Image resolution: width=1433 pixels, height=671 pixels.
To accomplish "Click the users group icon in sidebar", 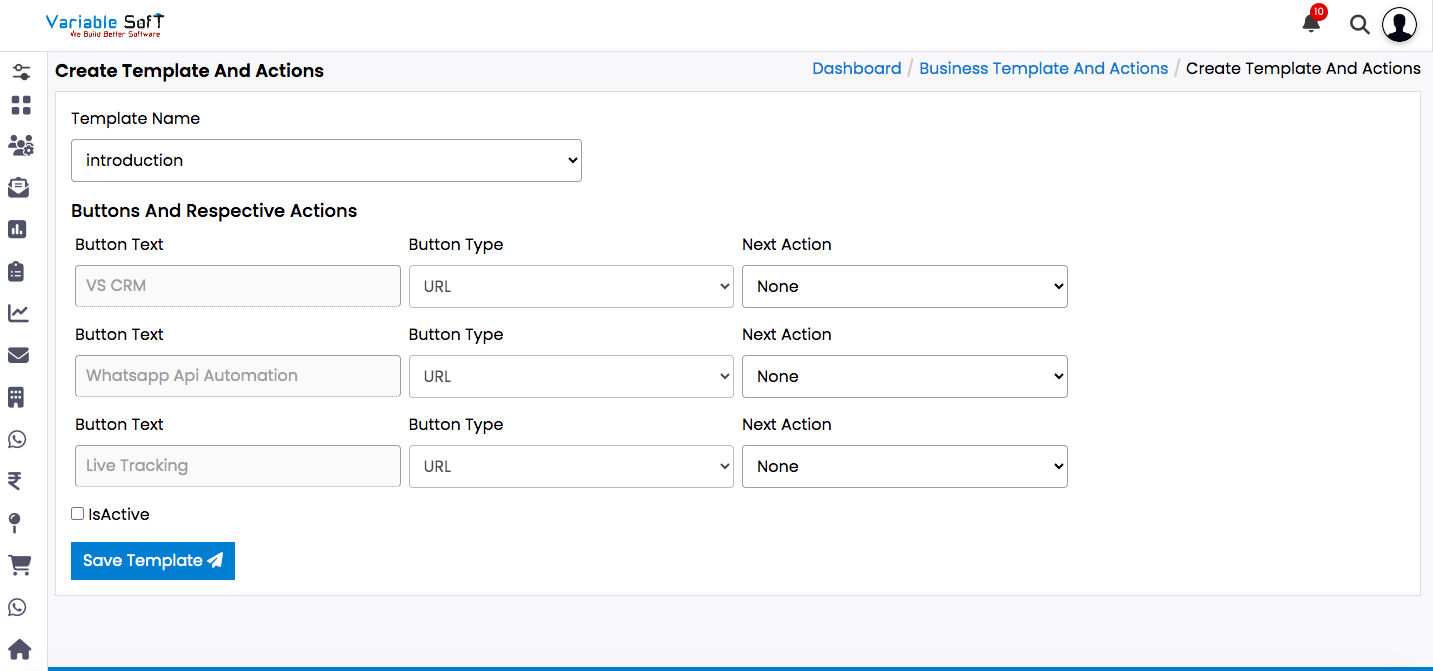I will (x=20, y=146).
